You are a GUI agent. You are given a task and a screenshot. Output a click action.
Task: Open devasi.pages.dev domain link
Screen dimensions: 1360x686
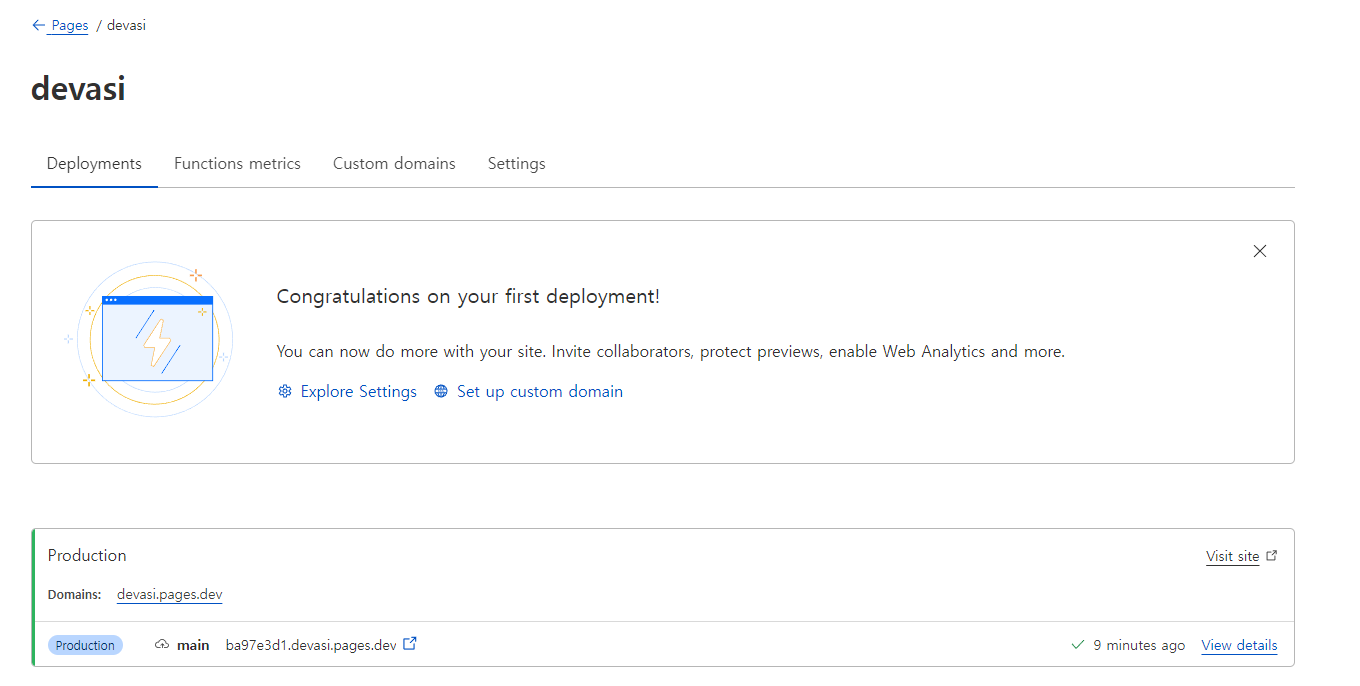(169, 594)
